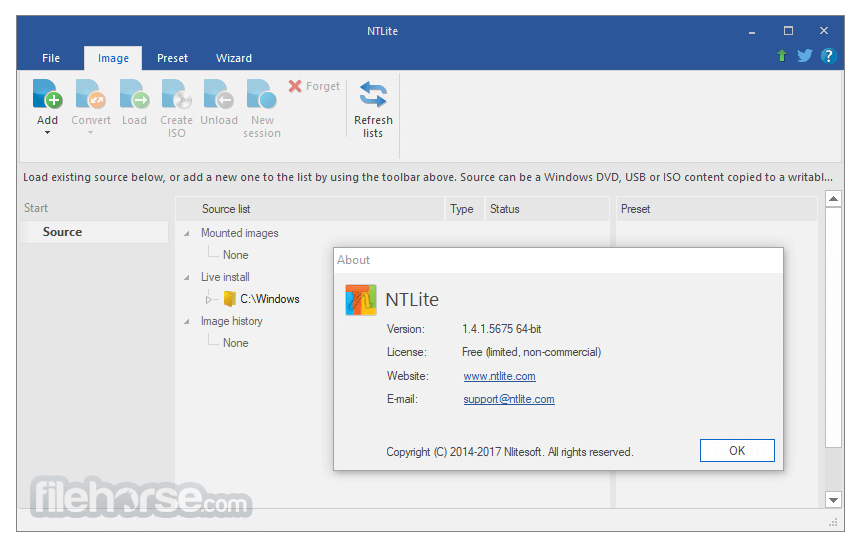
Task: Click the Free (limited, non-commercial) license text
Action: (x=531, y=352)
